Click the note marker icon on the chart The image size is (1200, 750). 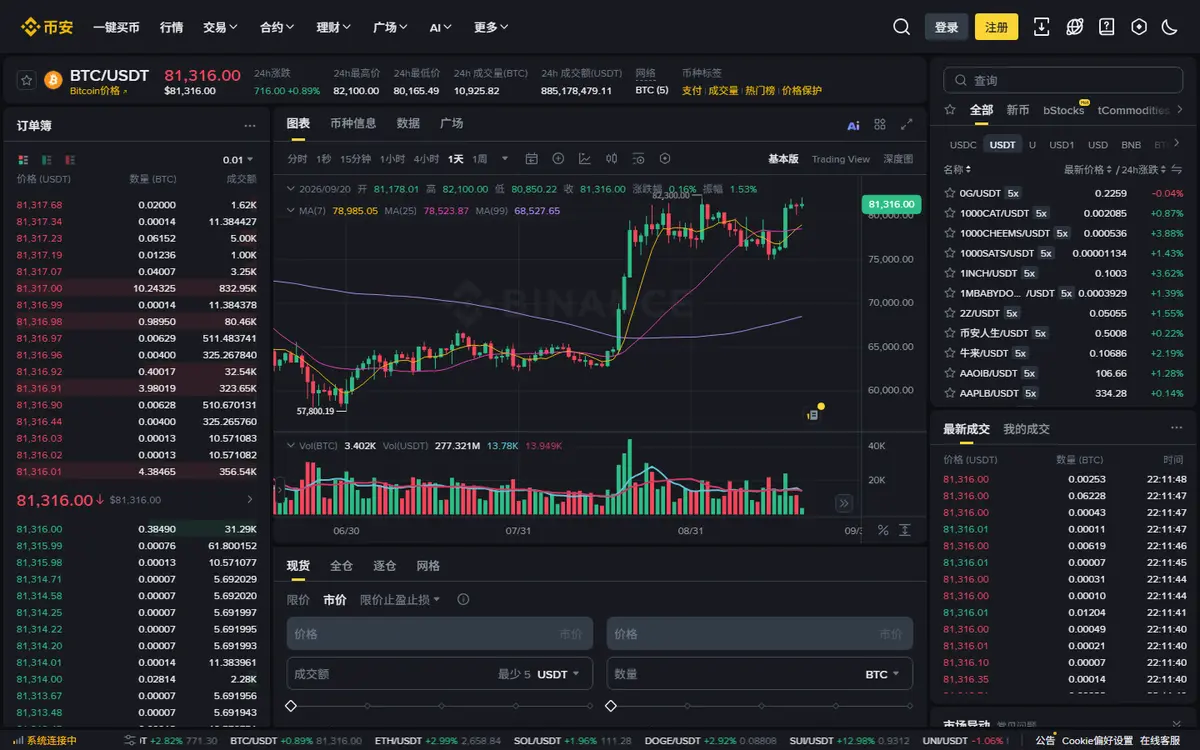[814, 413]
